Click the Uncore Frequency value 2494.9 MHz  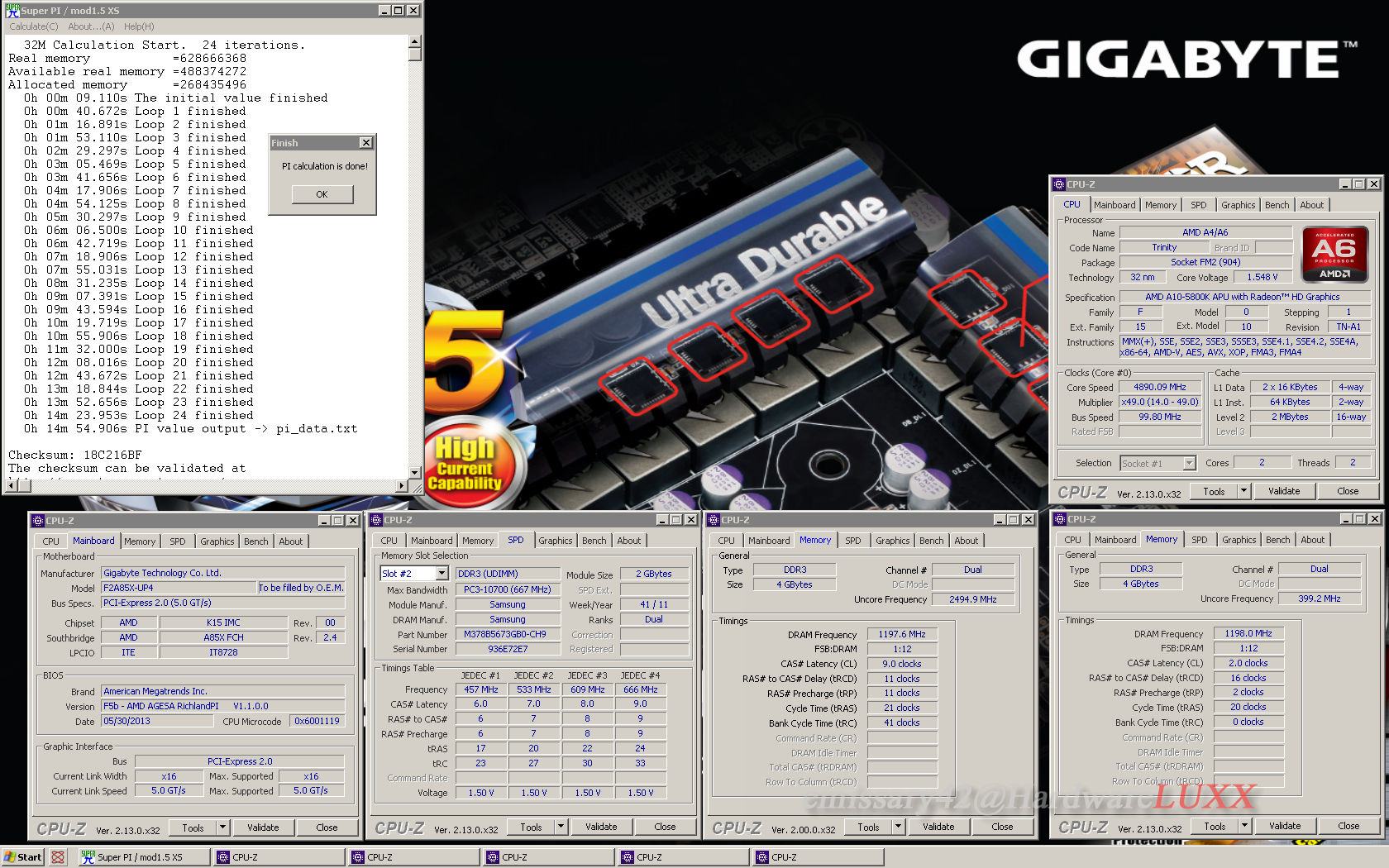[972, 599]
